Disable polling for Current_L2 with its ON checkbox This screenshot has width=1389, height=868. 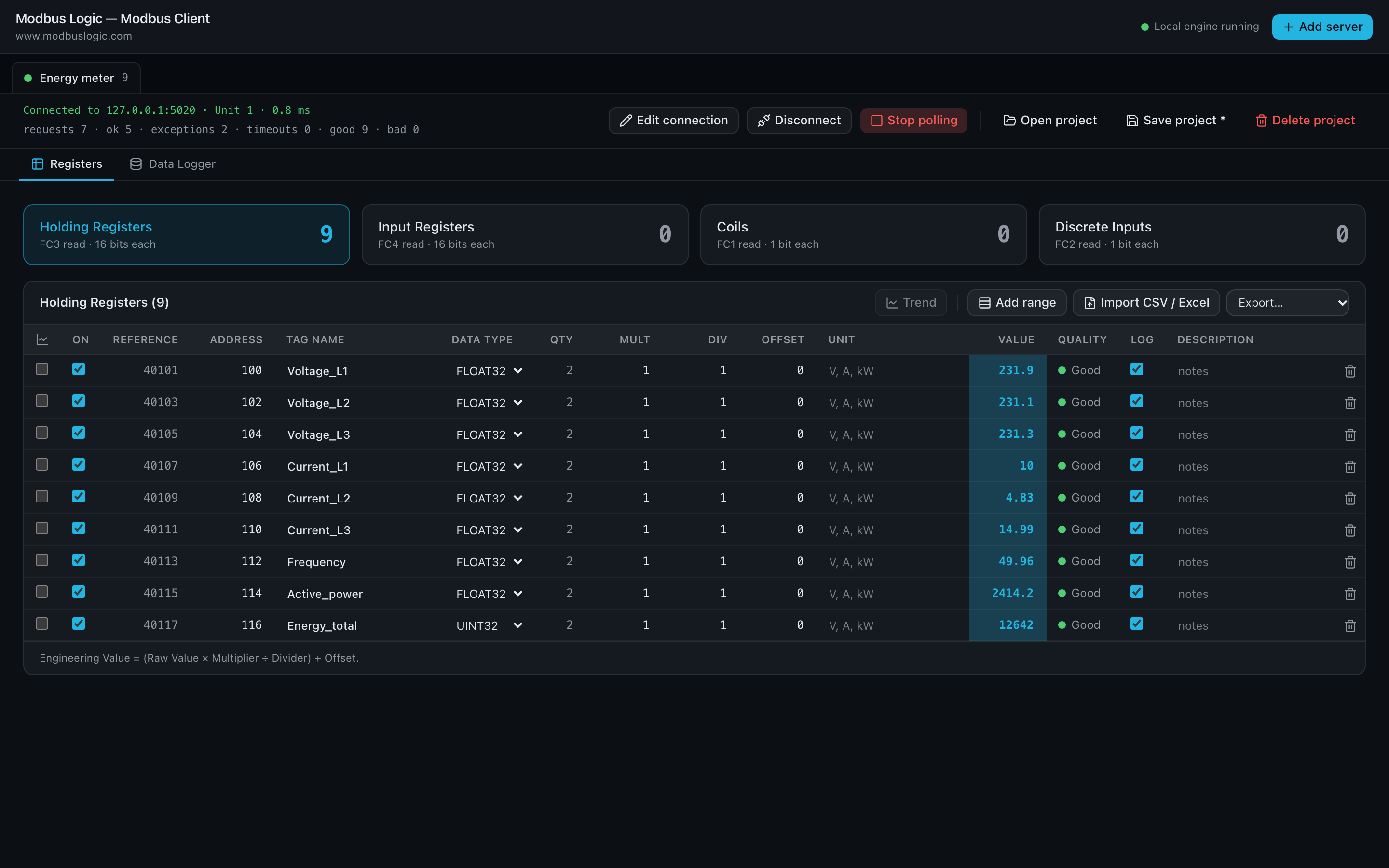pos(79,497)
